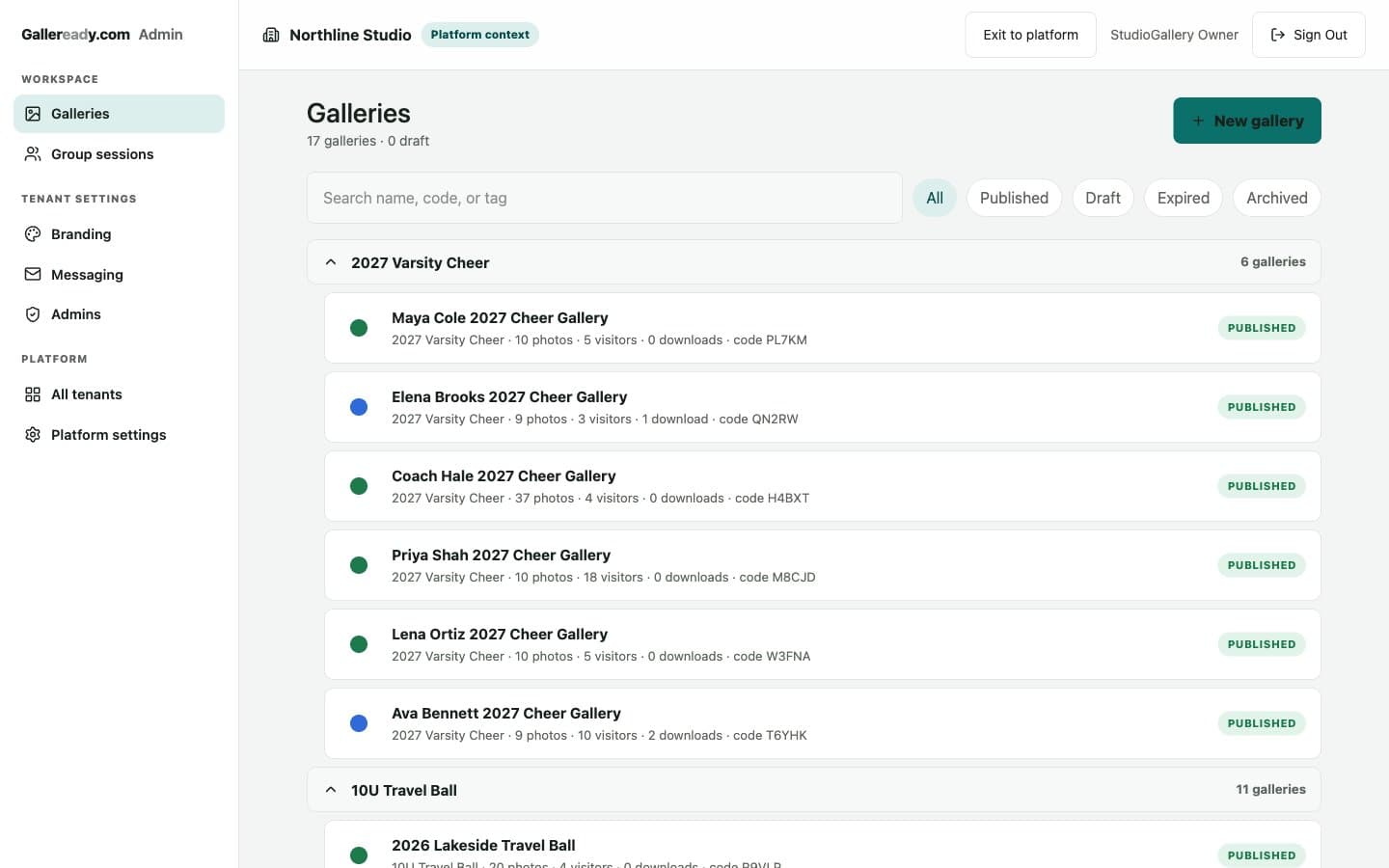This screenshot has width=1389, height=868.
Task: Click Published badge on Priya Shah gallery
Action: pyautogui.click(x=1262, y=565)
